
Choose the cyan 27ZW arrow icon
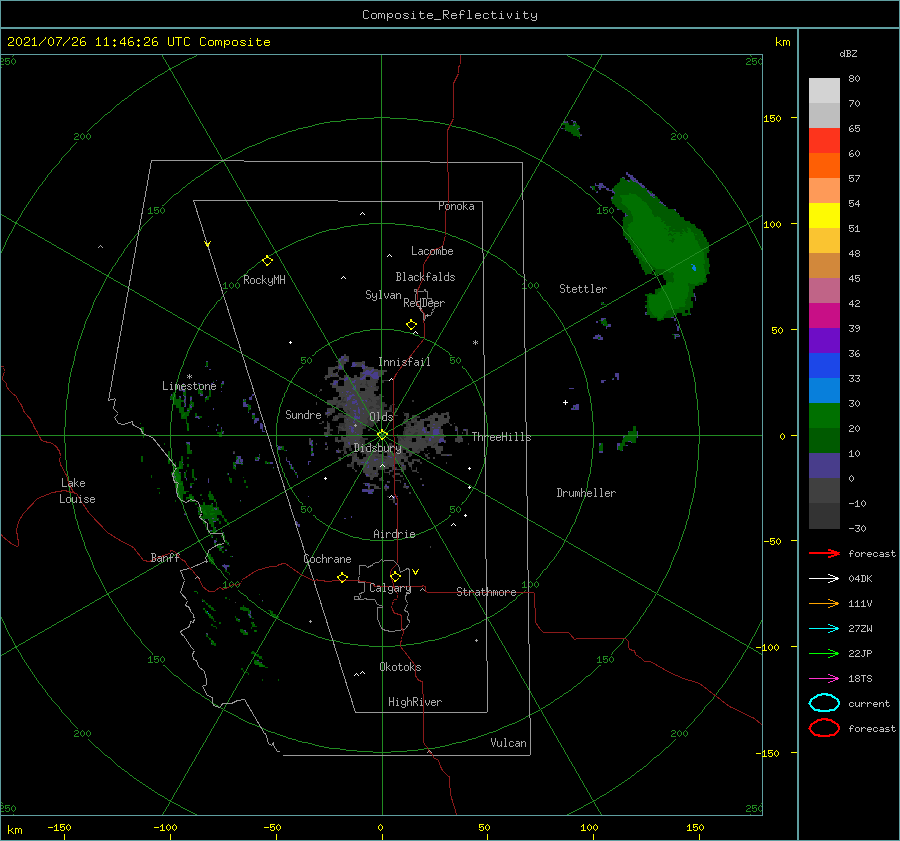pos(824,629)
